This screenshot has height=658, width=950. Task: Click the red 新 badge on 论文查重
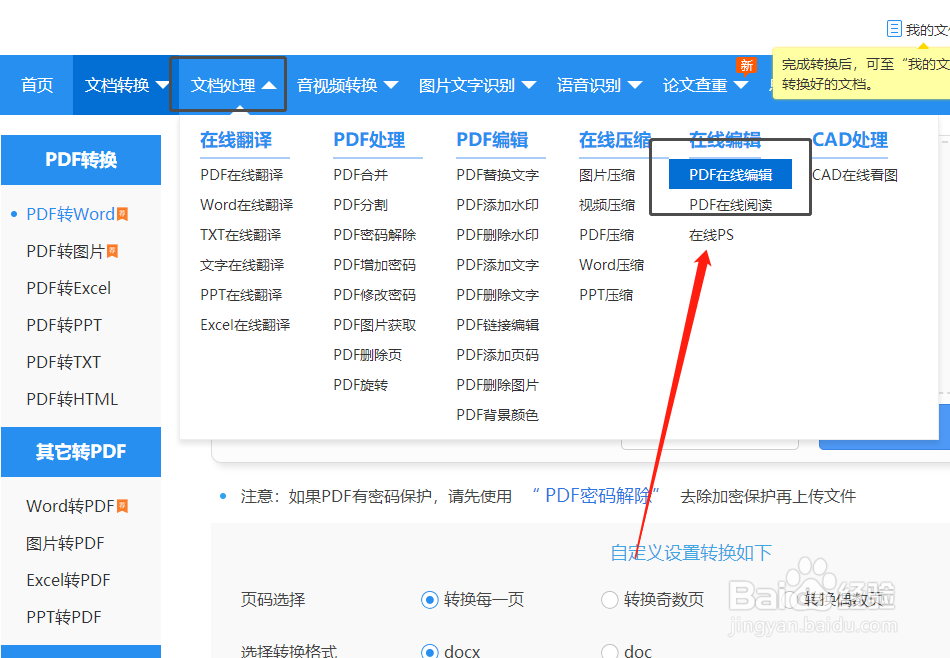pos(746,63)
